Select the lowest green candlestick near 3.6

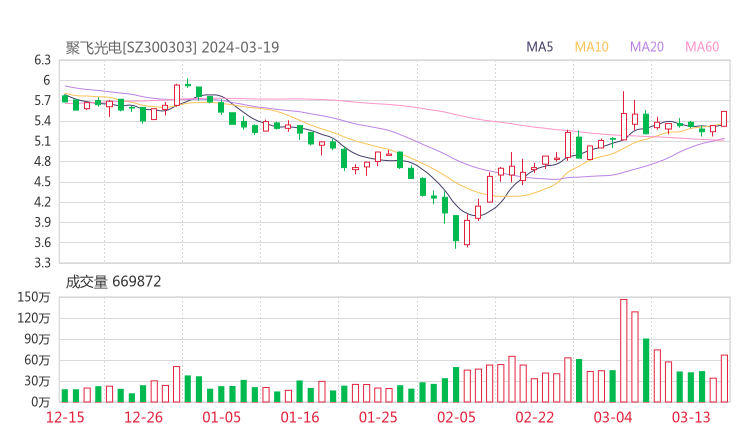[x=456, y=231]
